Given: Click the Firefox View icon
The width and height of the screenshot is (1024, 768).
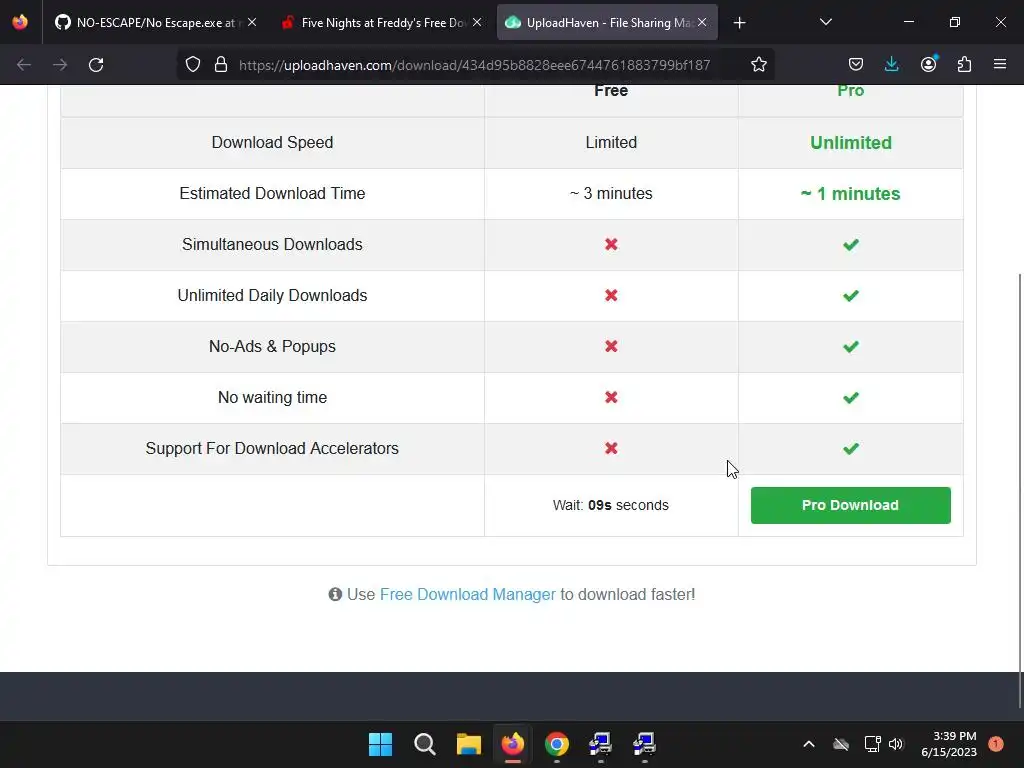Looking at the screenshot, I should pos(20,22).
